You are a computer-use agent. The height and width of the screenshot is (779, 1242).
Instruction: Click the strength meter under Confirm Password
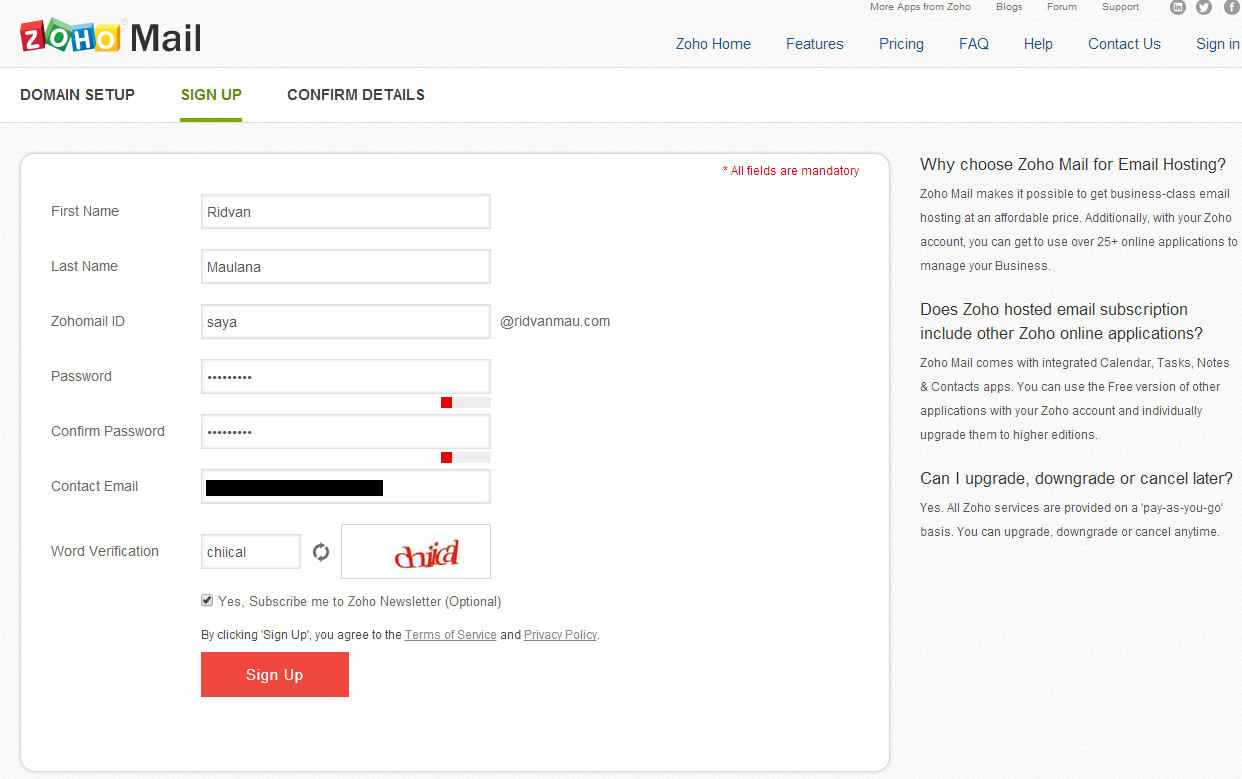[x=466, y=458]
